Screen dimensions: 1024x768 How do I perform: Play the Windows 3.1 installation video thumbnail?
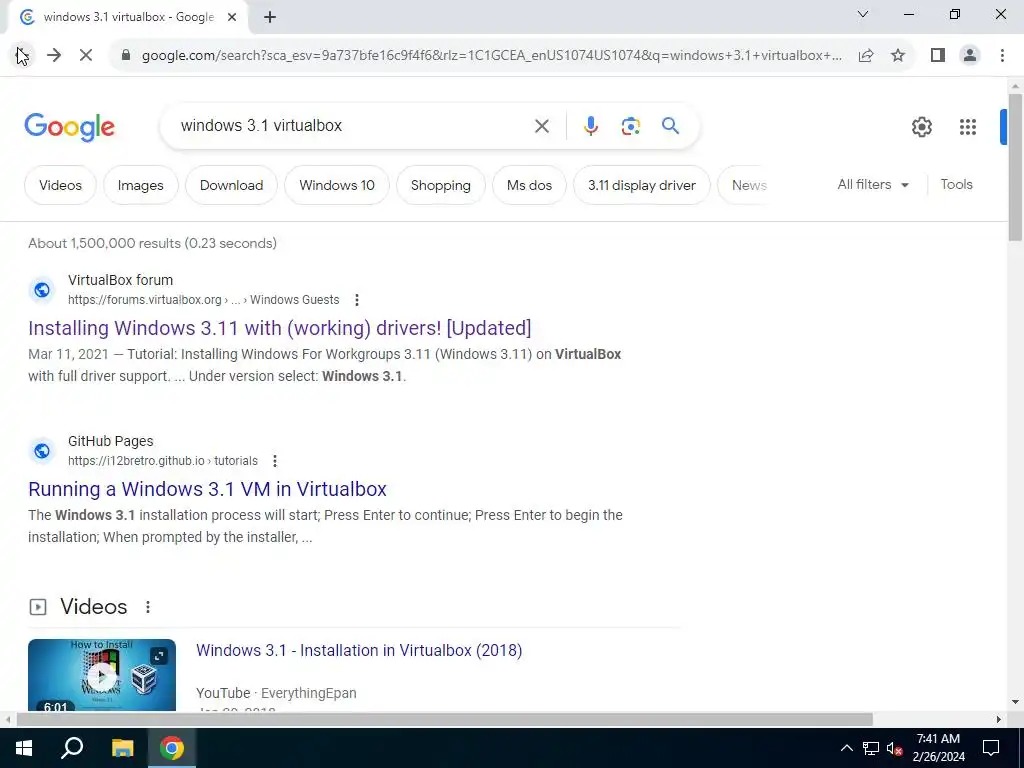(x=102, y=675)
